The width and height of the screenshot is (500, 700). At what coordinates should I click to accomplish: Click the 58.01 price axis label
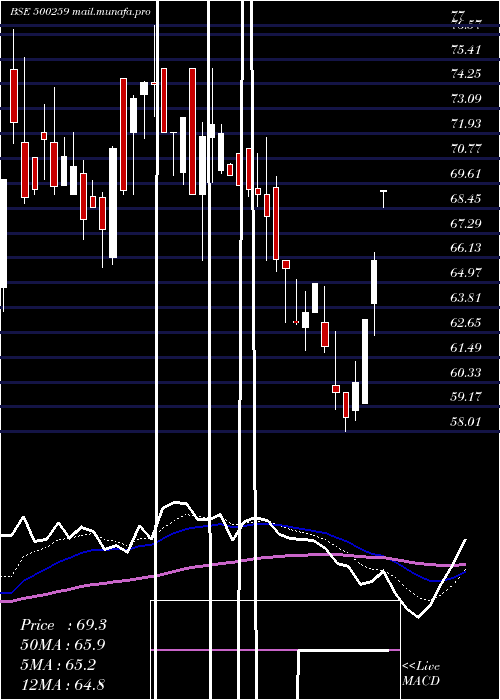466,422
